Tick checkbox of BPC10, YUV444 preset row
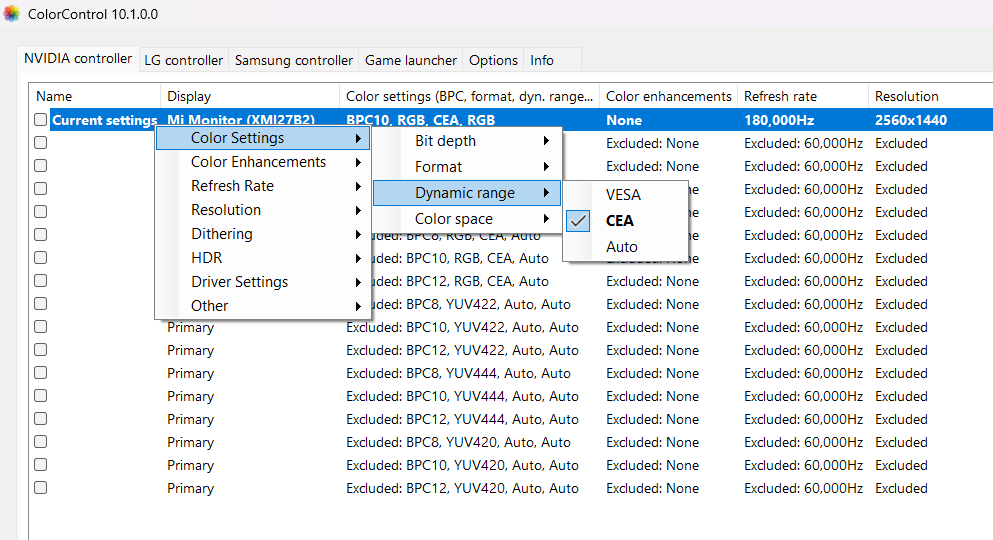The width and height of the screenshot is (993, 540). pos(41,396)
